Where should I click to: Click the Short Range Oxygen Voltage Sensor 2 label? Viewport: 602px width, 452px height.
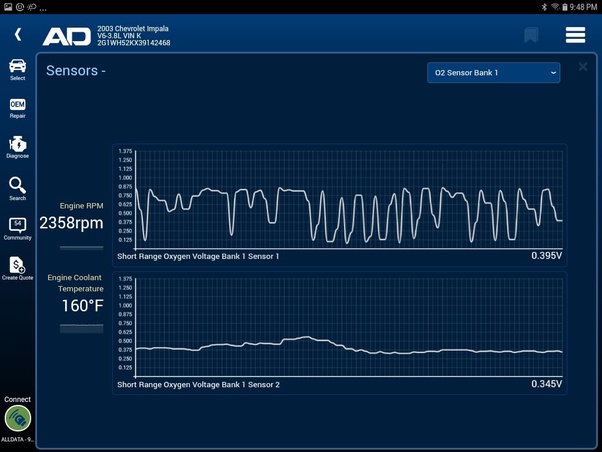[x=198, y=384]
